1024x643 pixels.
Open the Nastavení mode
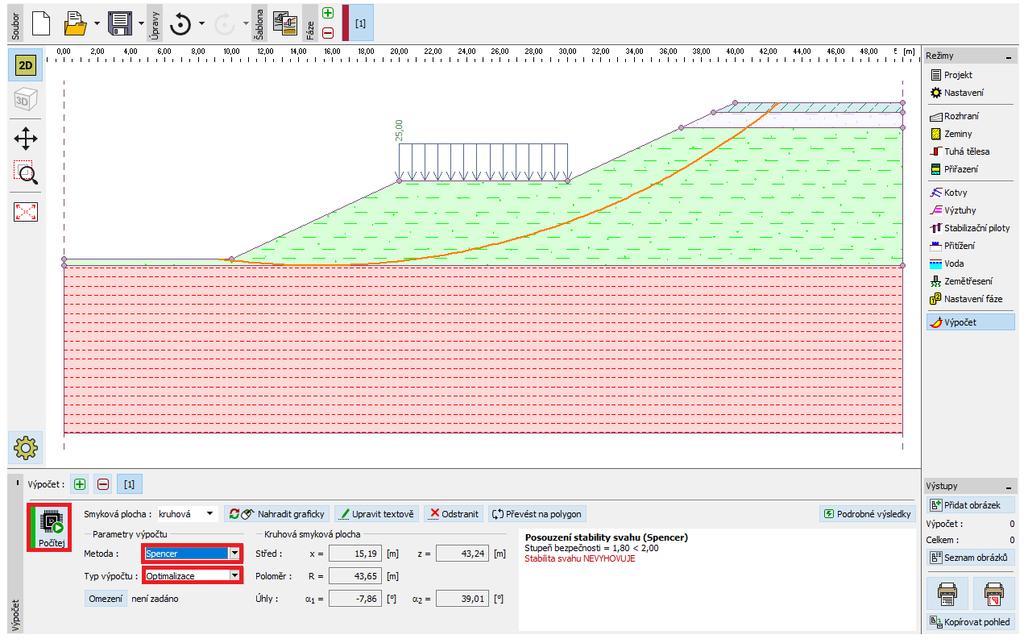970,93
